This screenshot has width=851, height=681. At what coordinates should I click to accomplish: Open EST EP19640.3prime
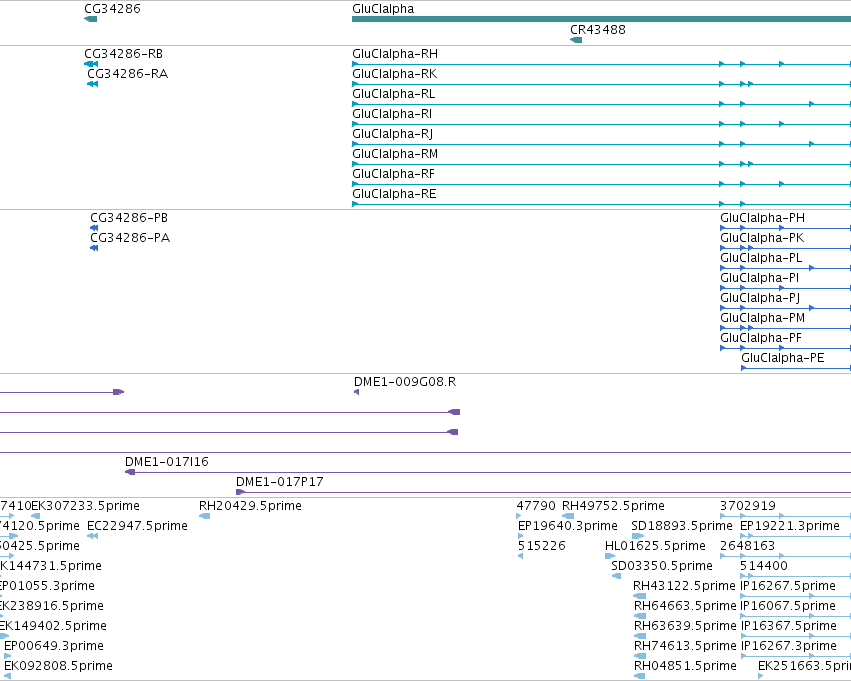coord(568,526)
